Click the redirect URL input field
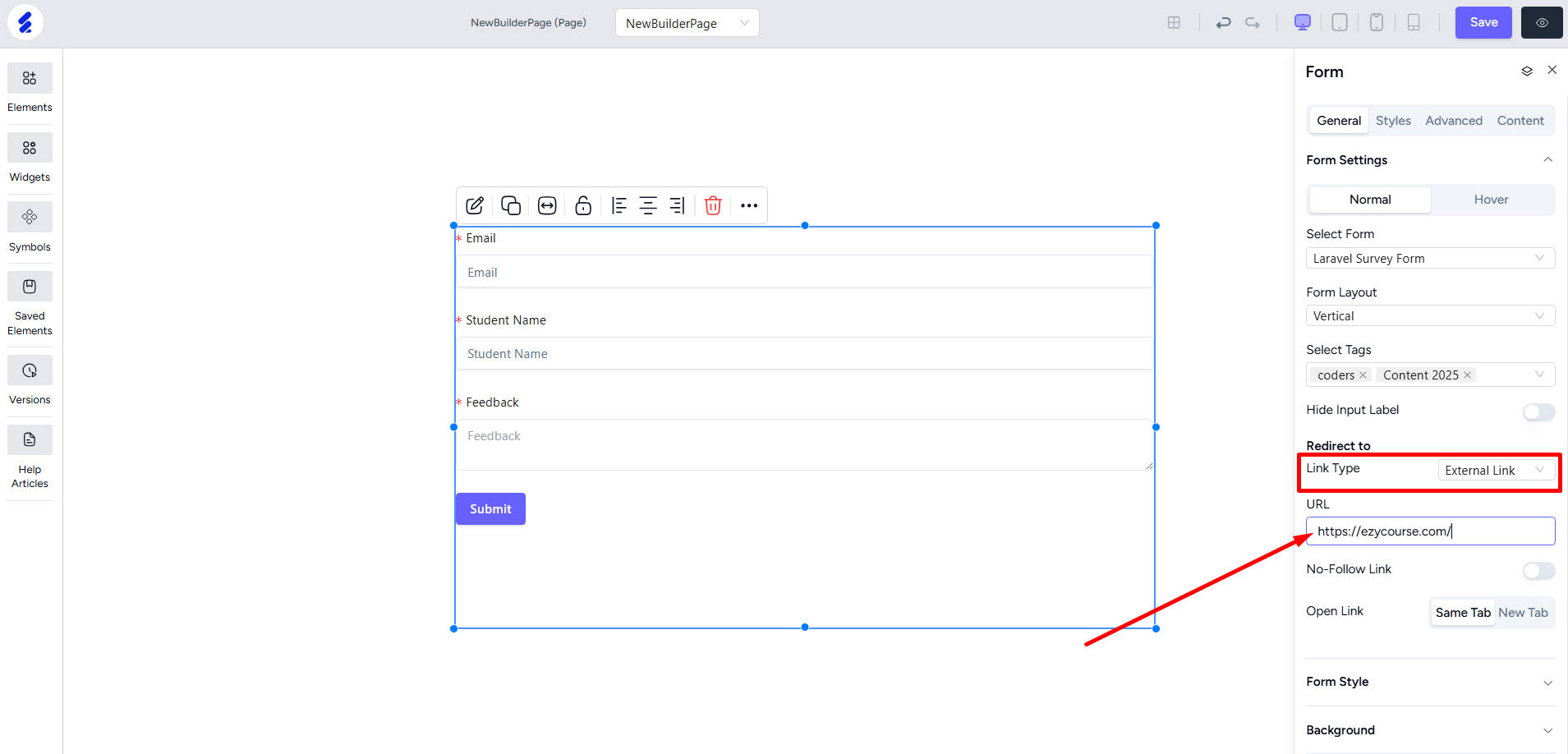1568x754 pixels. coord(1430,531)
